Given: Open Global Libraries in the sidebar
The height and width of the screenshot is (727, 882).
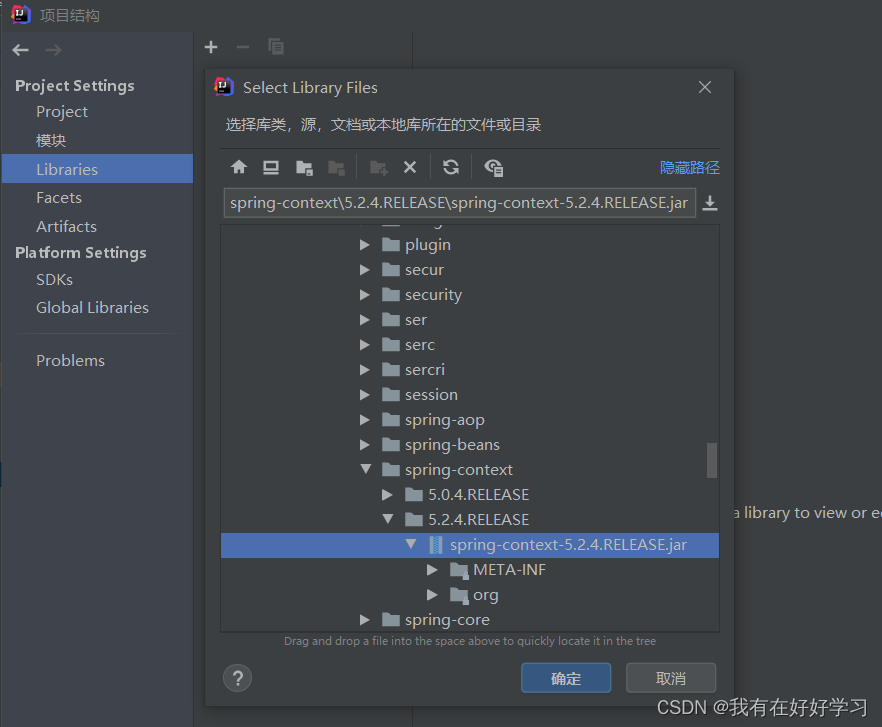Looking at the screenshot, I should (x=93, y=307).
